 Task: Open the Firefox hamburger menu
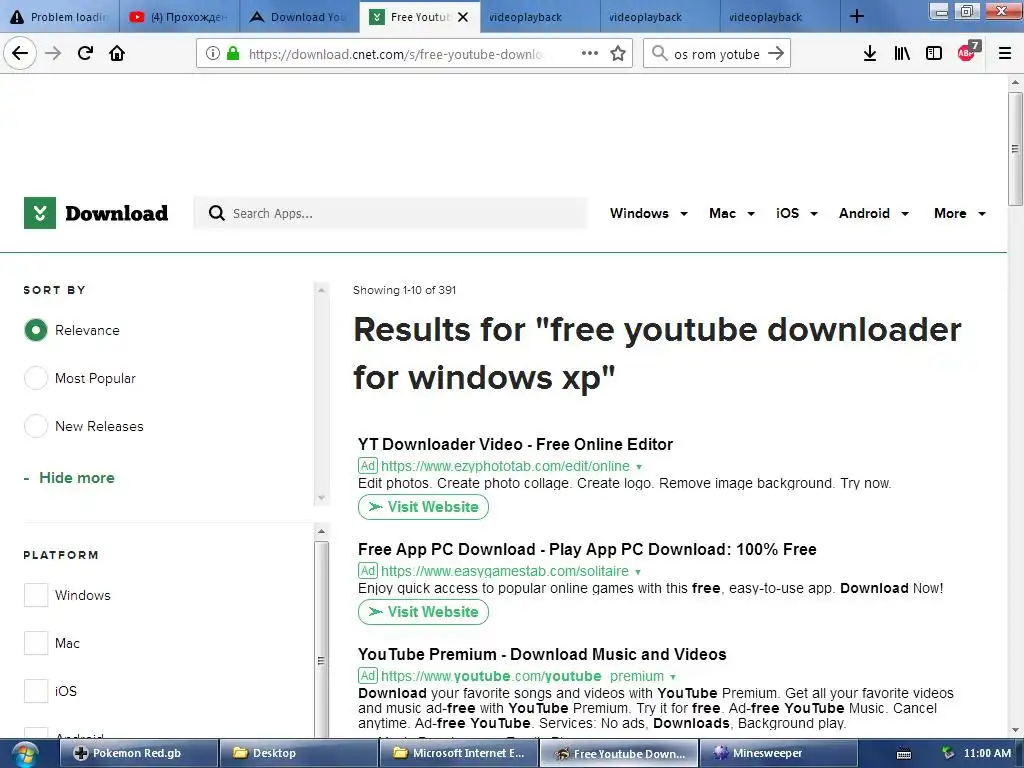coord(1005,53)
